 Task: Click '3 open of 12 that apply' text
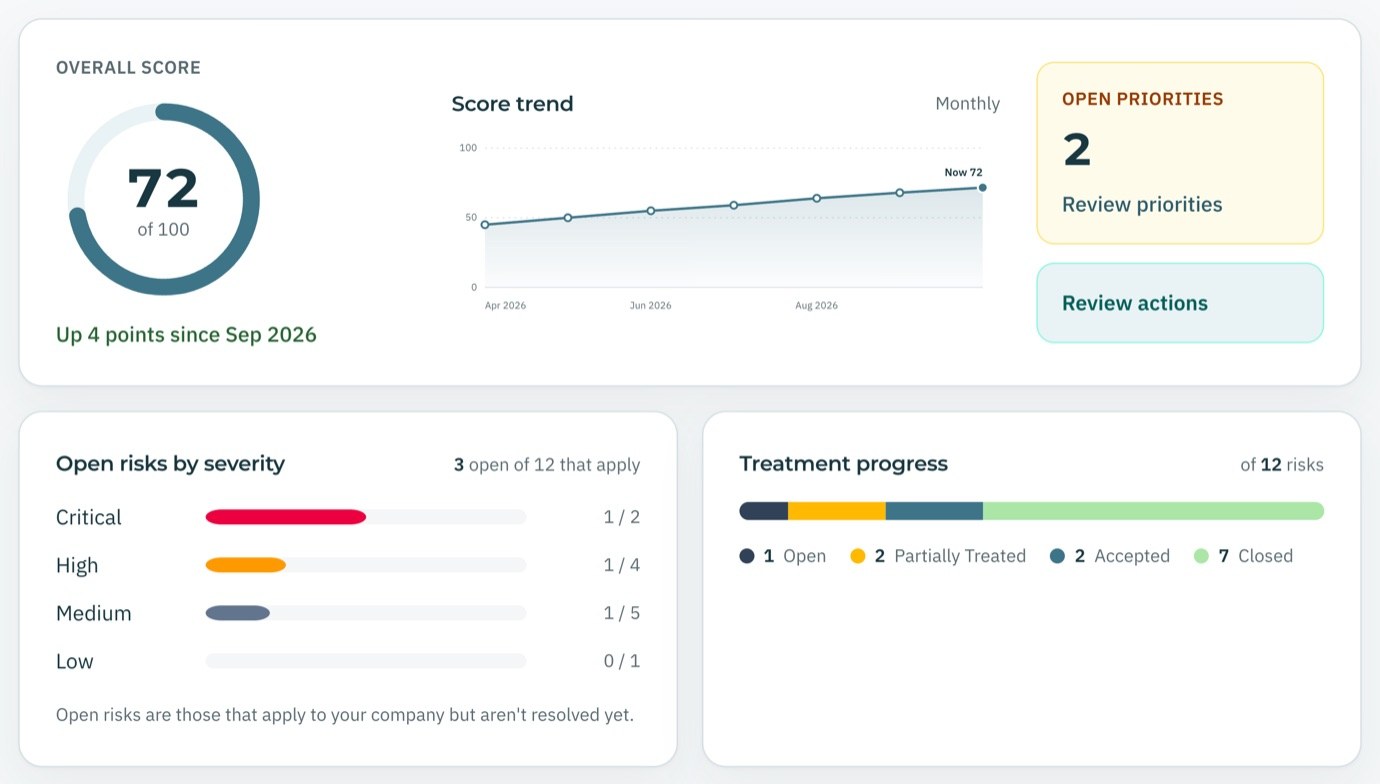[547, 465]
